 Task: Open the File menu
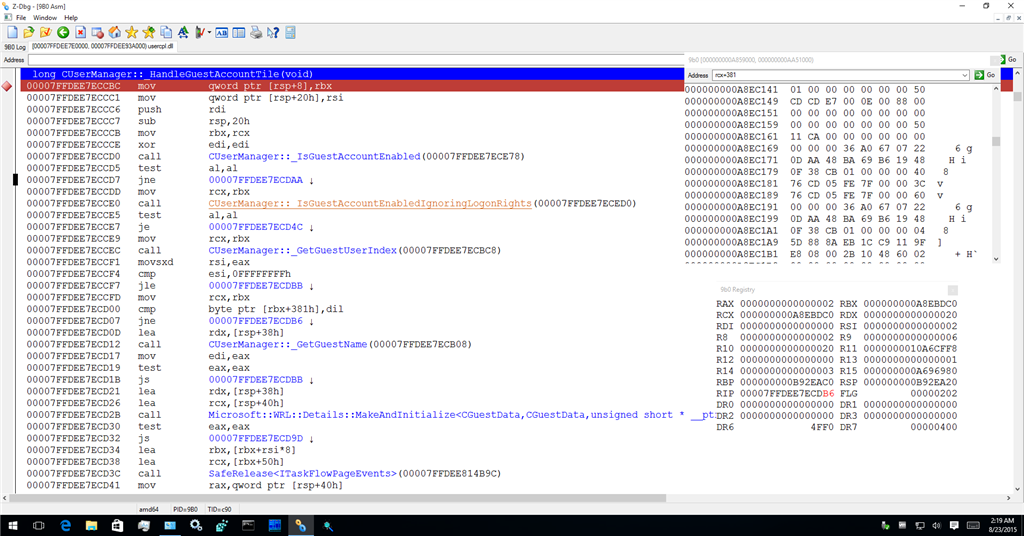tap(21, 18)
